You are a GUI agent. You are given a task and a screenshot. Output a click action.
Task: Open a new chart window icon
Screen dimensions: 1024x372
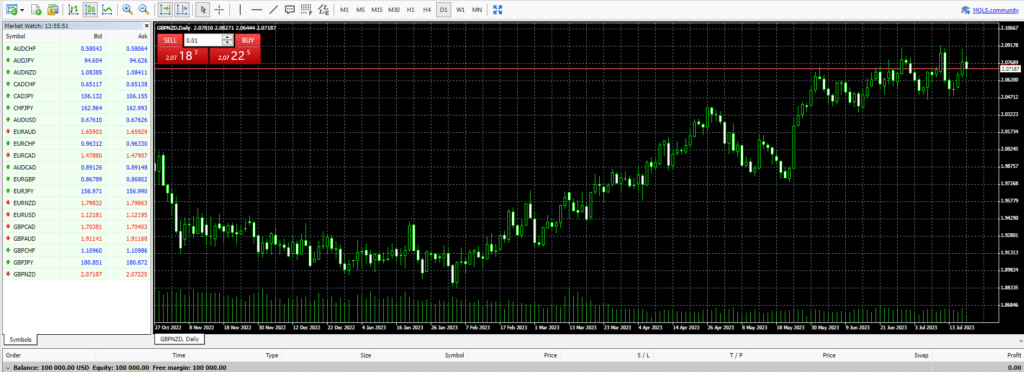click(x=11, y=10)
